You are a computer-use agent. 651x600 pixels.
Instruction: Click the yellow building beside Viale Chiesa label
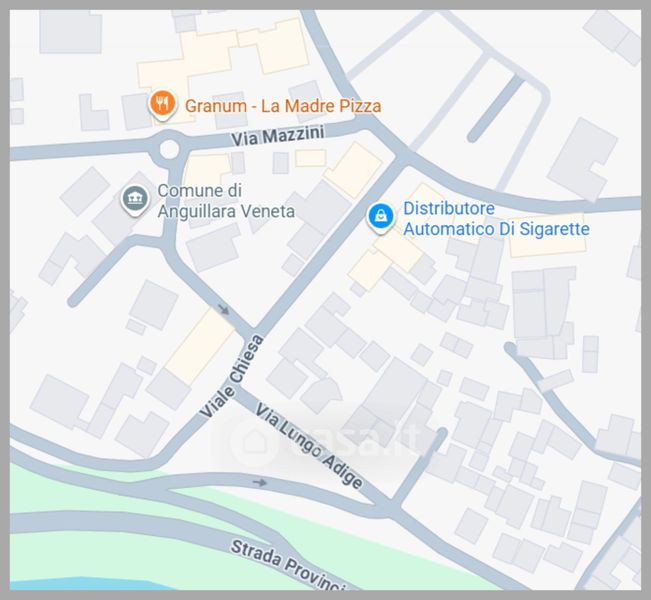click(x=200, y=346)
